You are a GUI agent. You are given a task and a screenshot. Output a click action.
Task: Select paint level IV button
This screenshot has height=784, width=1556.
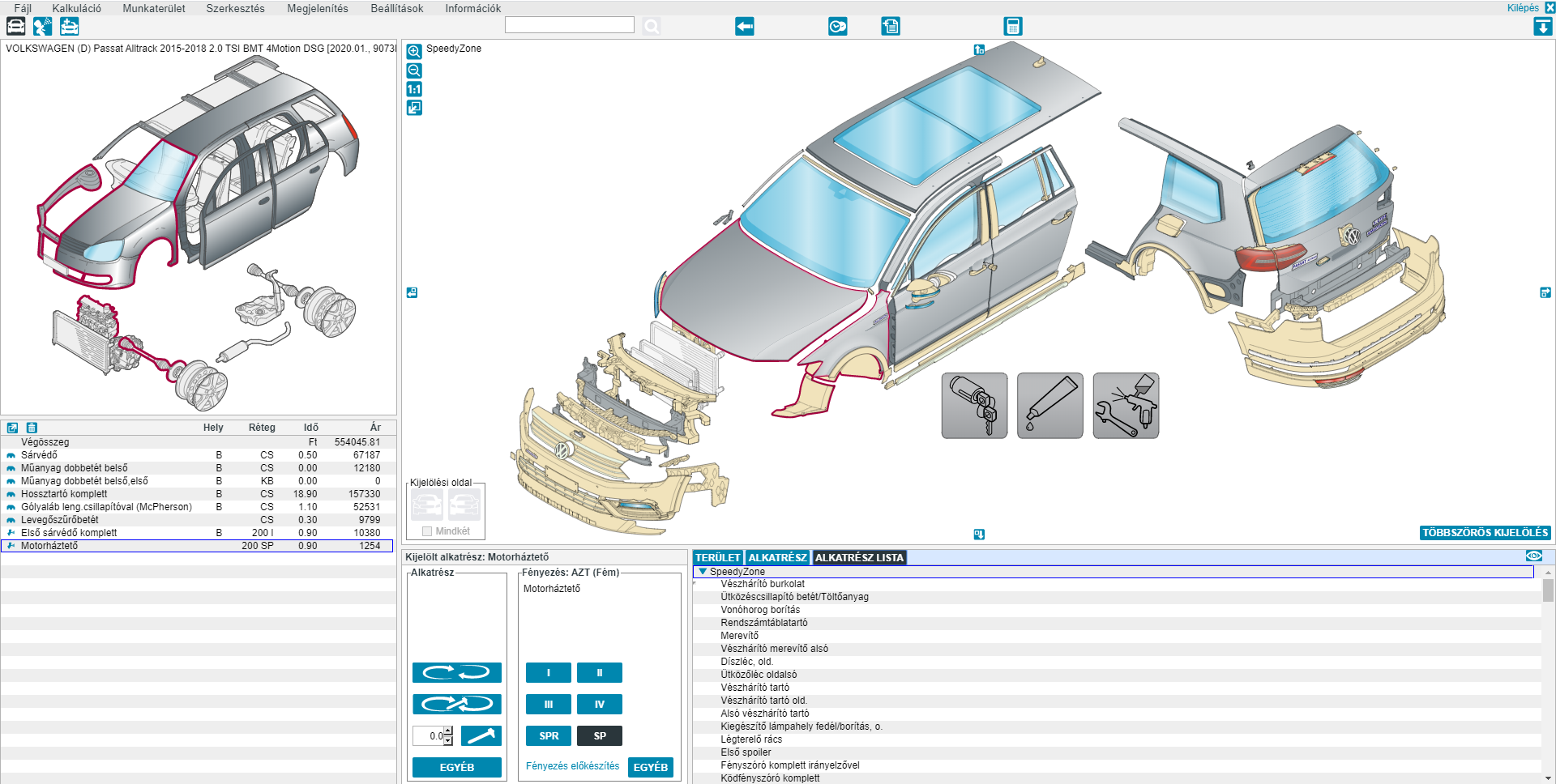click(x=600, y=704)
